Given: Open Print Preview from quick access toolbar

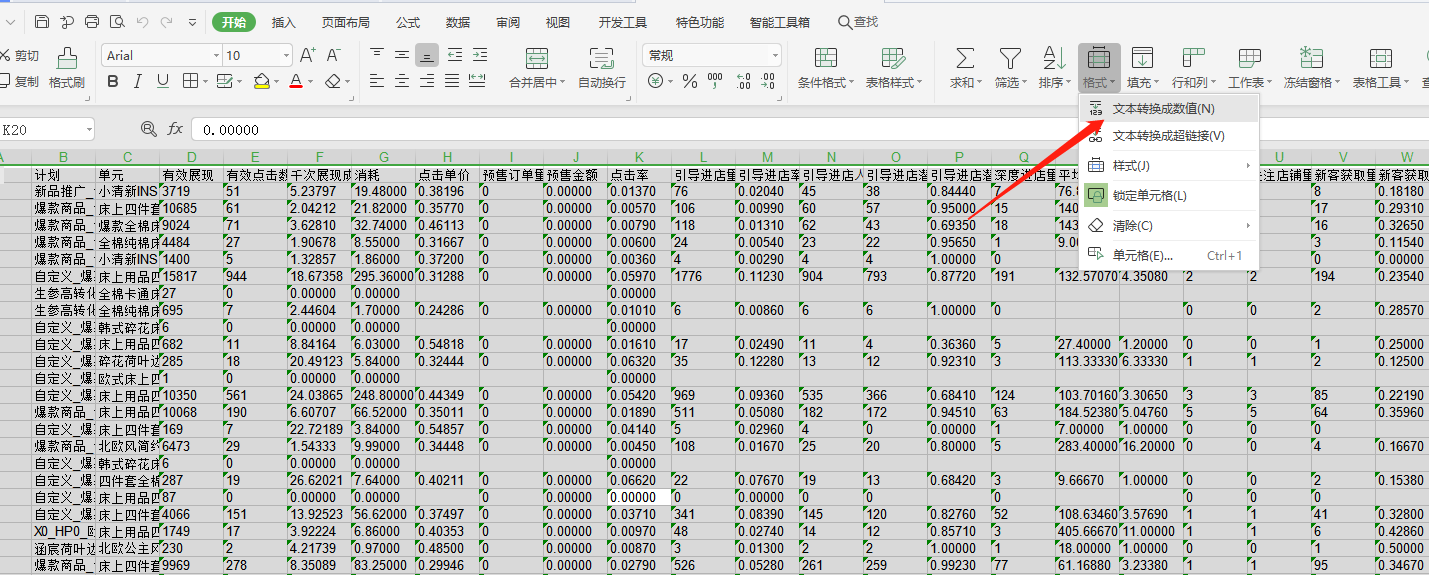Looking at the screenshot, I should coord(117,21).
